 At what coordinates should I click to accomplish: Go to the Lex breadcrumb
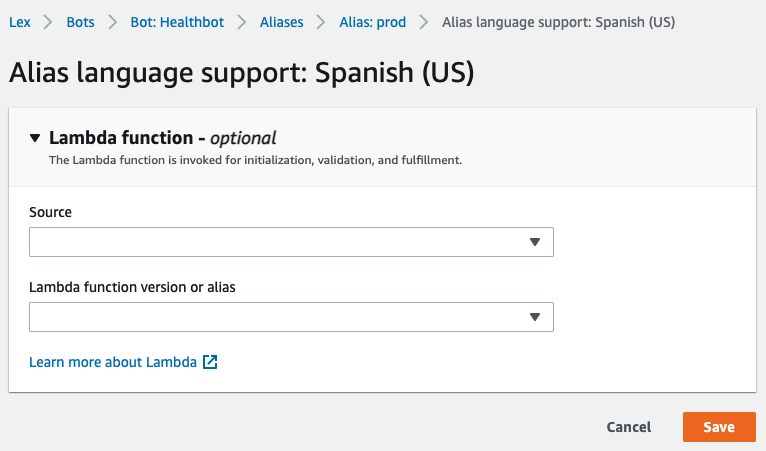(x=19, y=22)
